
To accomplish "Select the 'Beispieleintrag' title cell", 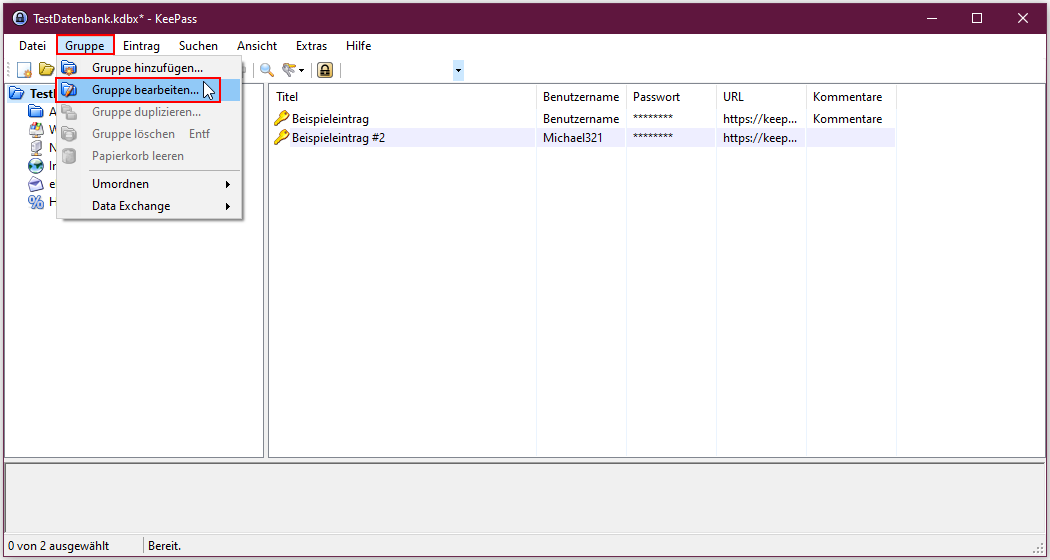I will click(x=330, y=119).
